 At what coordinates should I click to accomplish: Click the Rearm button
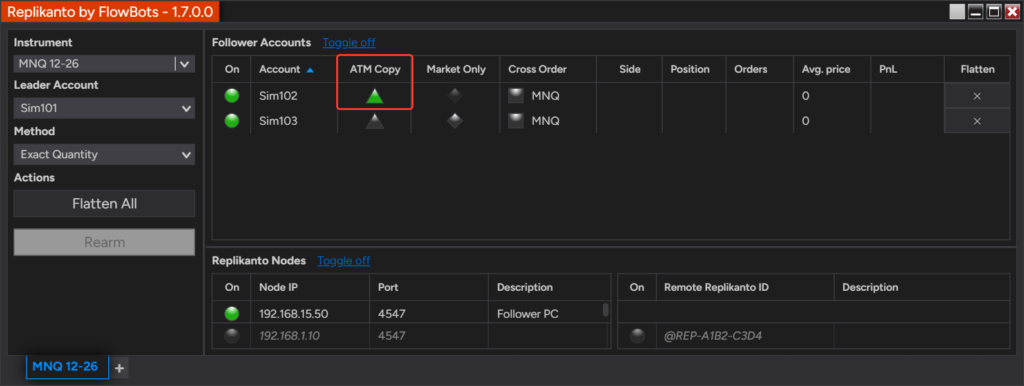pyautogui.click(x=104, y=242)
